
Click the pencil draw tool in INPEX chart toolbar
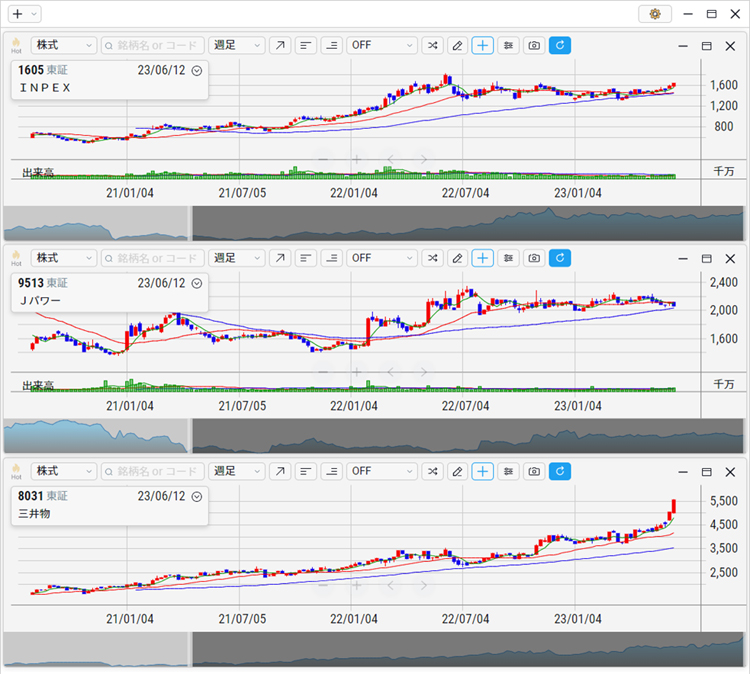[x=457, y=46]
